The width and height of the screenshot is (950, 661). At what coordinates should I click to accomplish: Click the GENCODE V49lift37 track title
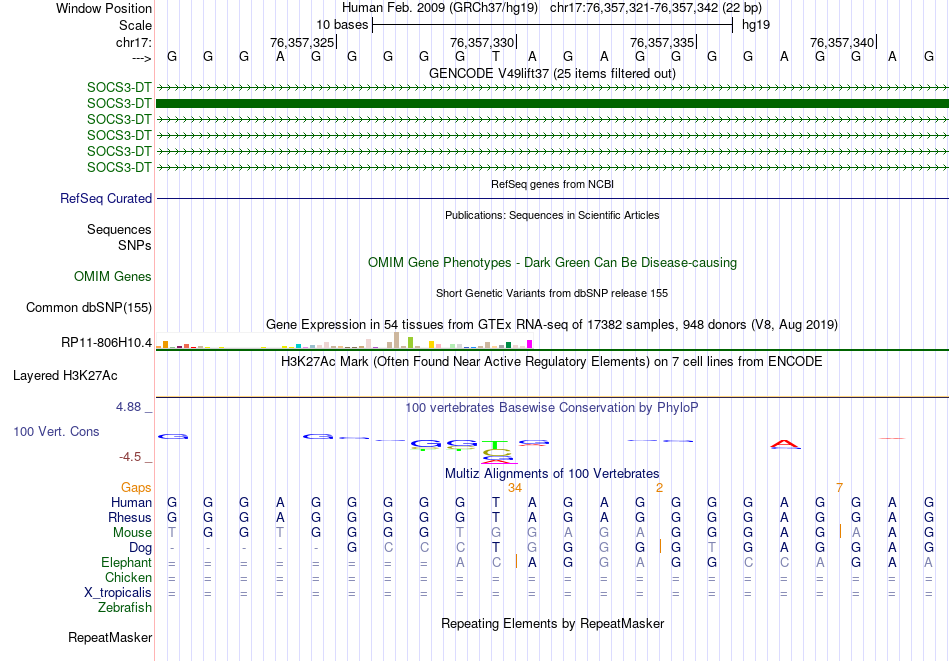pyautogui.click(x=552, y=73)
